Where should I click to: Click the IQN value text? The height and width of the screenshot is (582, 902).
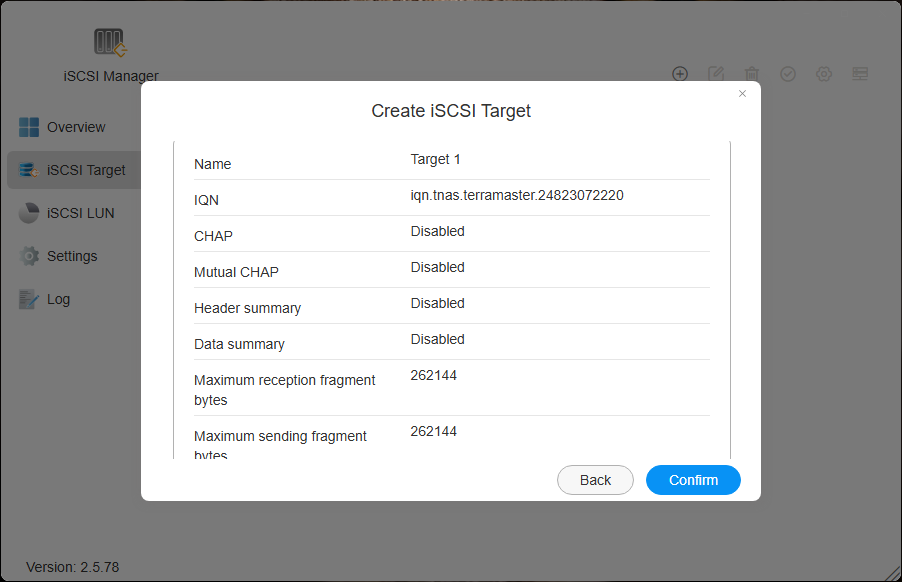click(x=517, y=195)
